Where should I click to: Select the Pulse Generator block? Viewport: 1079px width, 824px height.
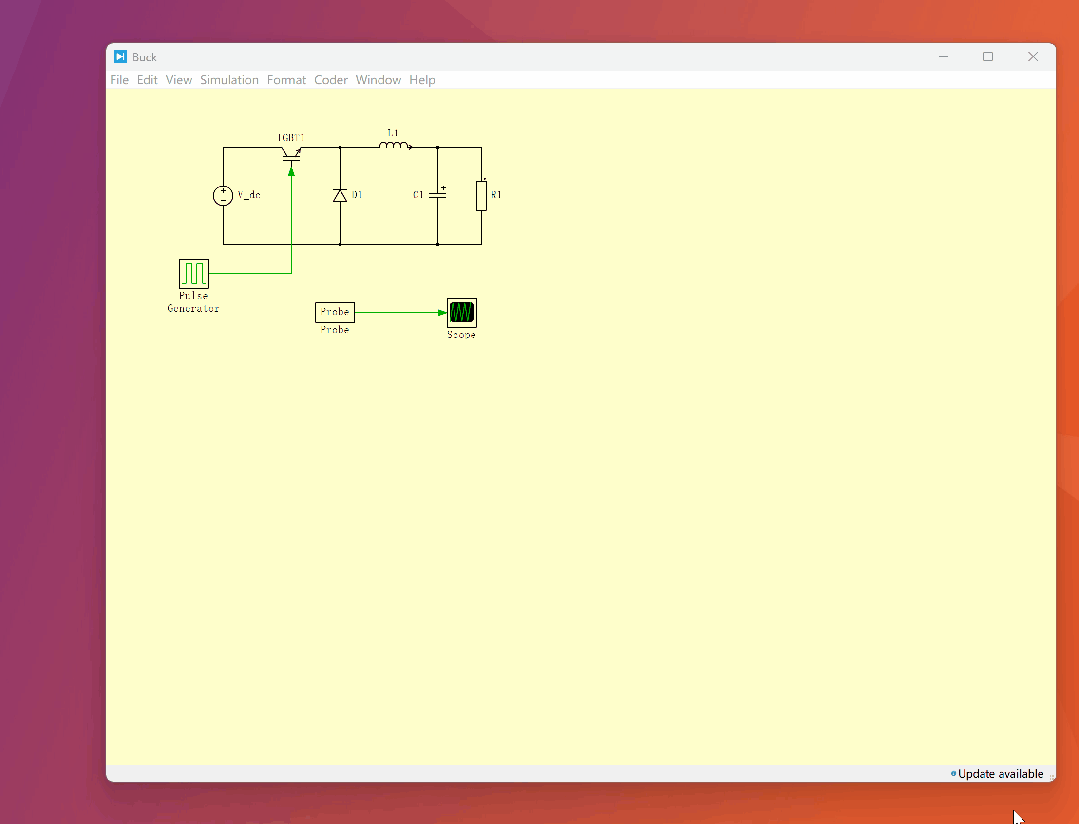click(x=194, y=273)
